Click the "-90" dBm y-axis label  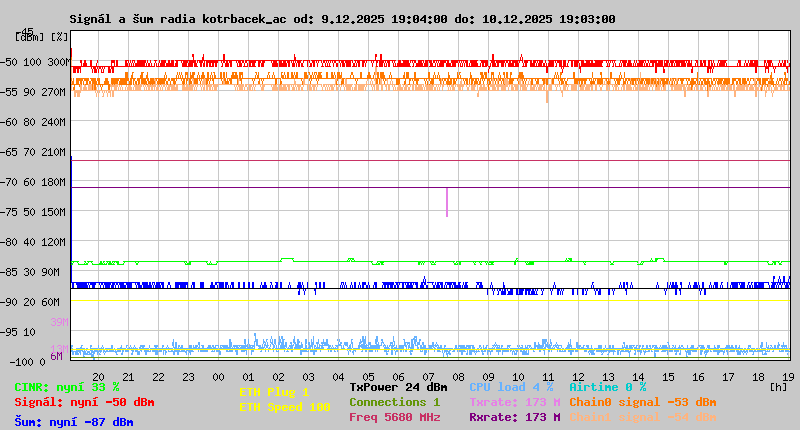(x=9, y=302)
